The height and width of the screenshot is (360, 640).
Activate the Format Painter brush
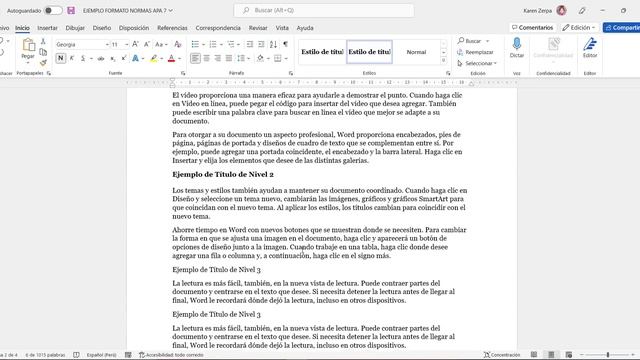pyautogui.click(x=43, y=62)
